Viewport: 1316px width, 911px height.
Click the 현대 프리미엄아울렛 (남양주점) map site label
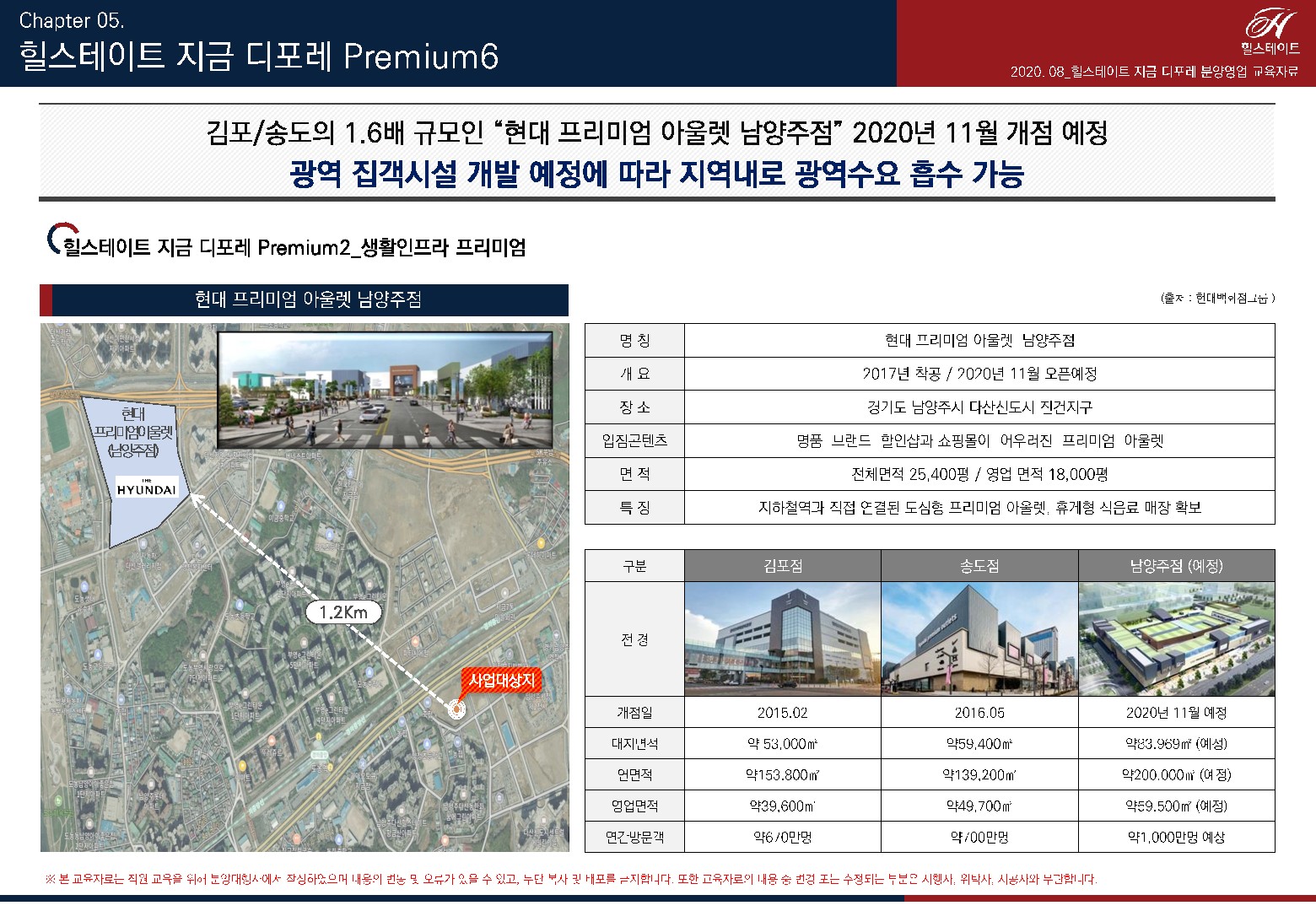coord(133,433)
